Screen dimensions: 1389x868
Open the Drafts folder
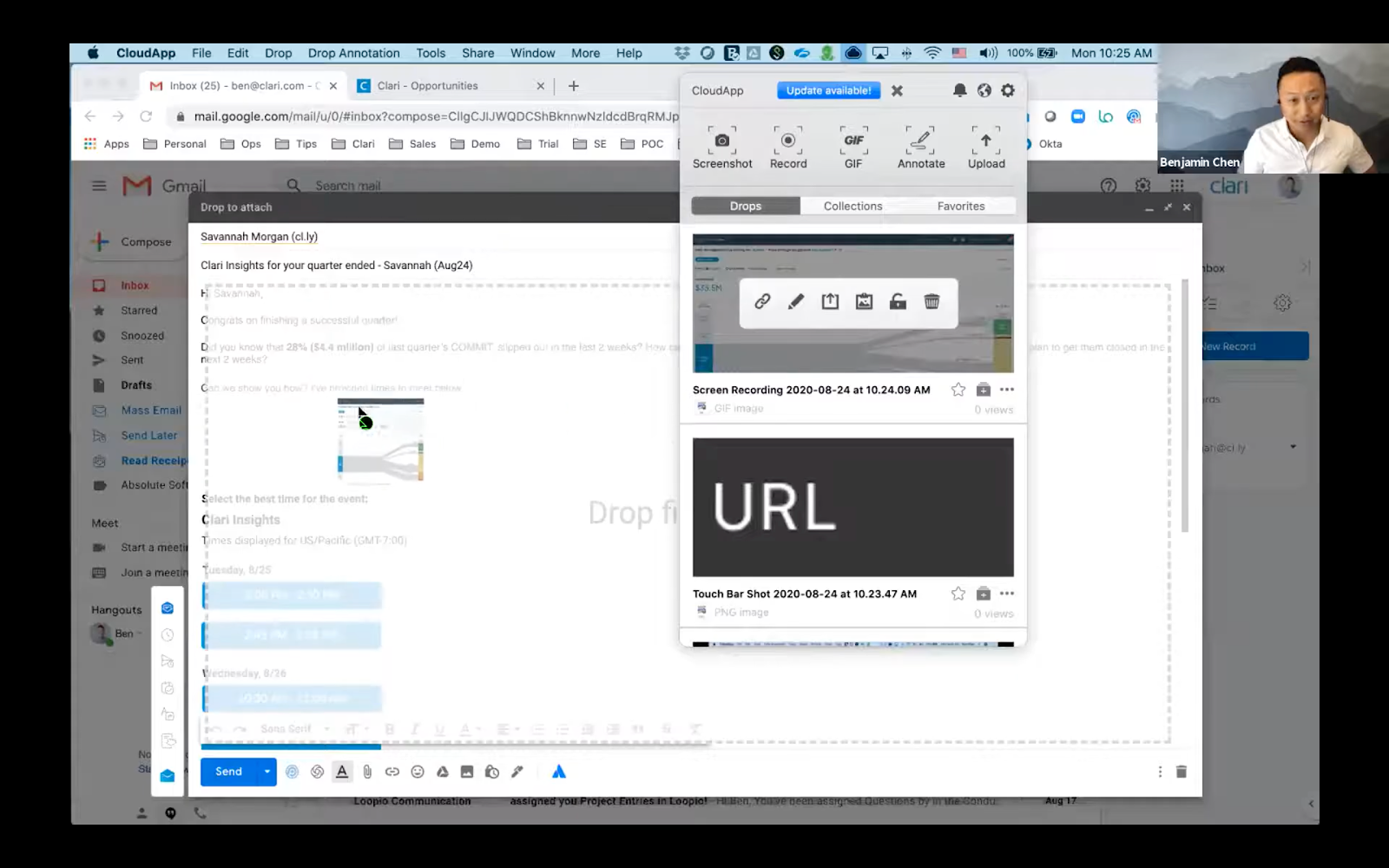click(x=136, y=385)
